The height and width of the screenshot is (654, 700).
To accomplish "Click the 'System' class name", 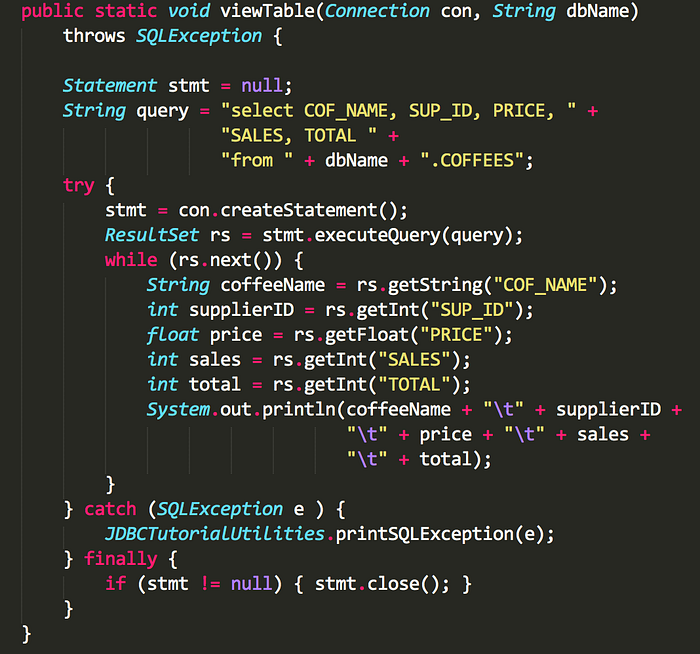I will coord(179,409).
